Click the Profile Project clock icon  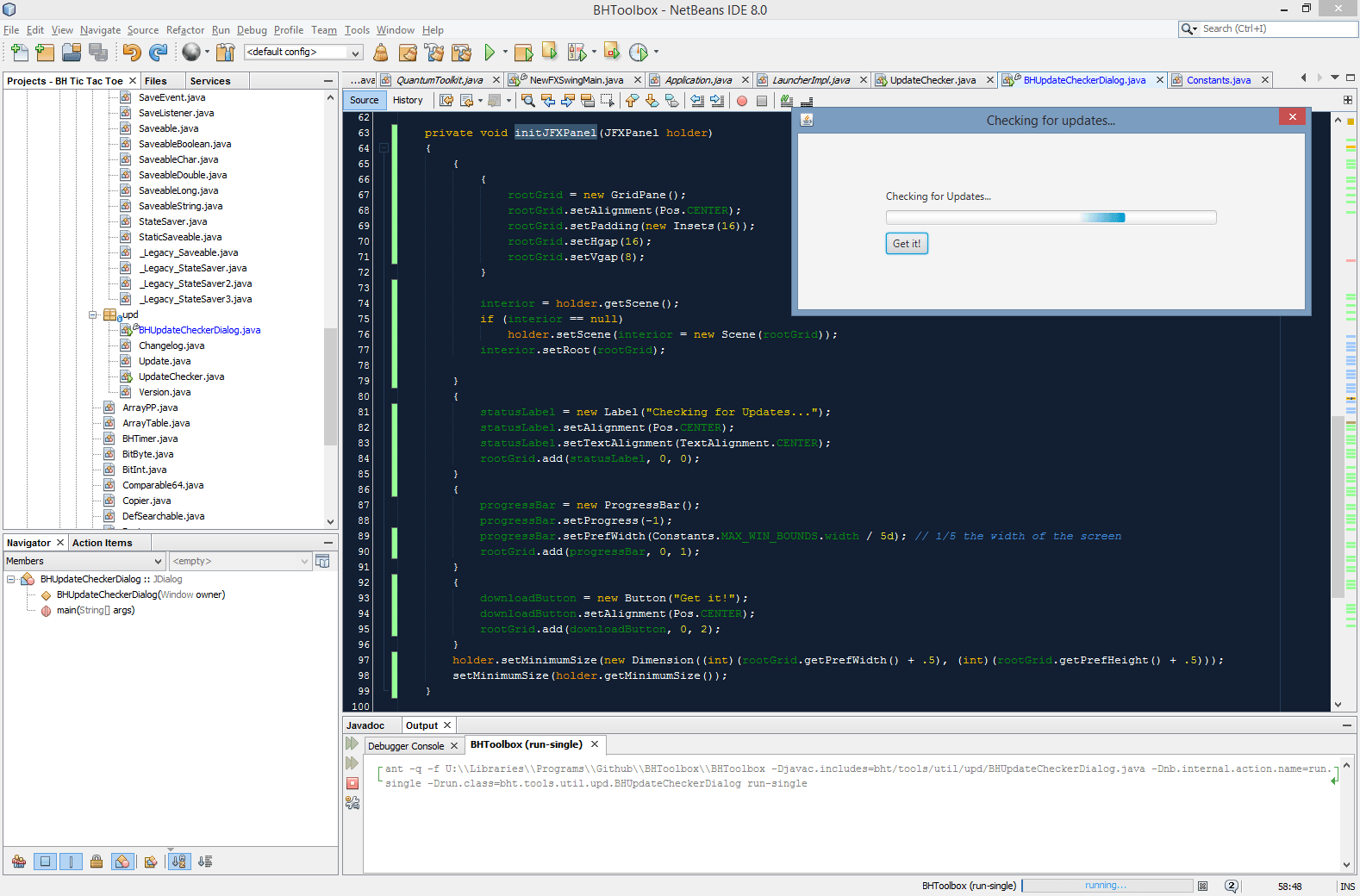(x=639, y=53)
